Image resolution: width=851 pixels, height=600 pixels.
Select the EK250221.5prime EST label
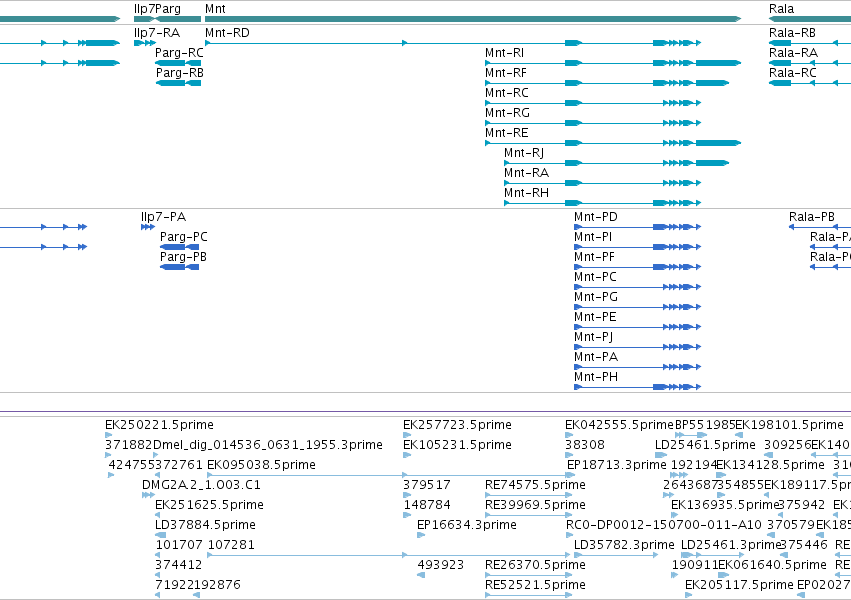(x=159, y=425)
